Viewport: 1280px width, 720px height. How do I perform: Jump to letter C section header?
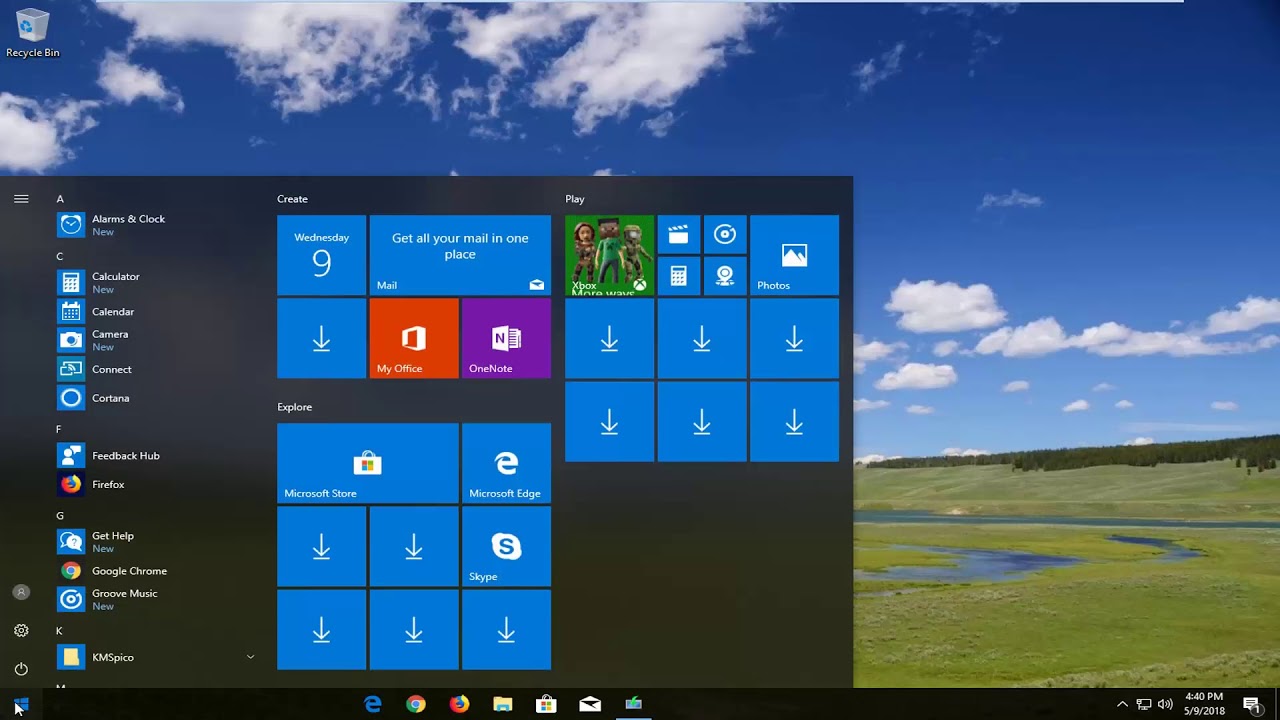[x=60, y=257]
